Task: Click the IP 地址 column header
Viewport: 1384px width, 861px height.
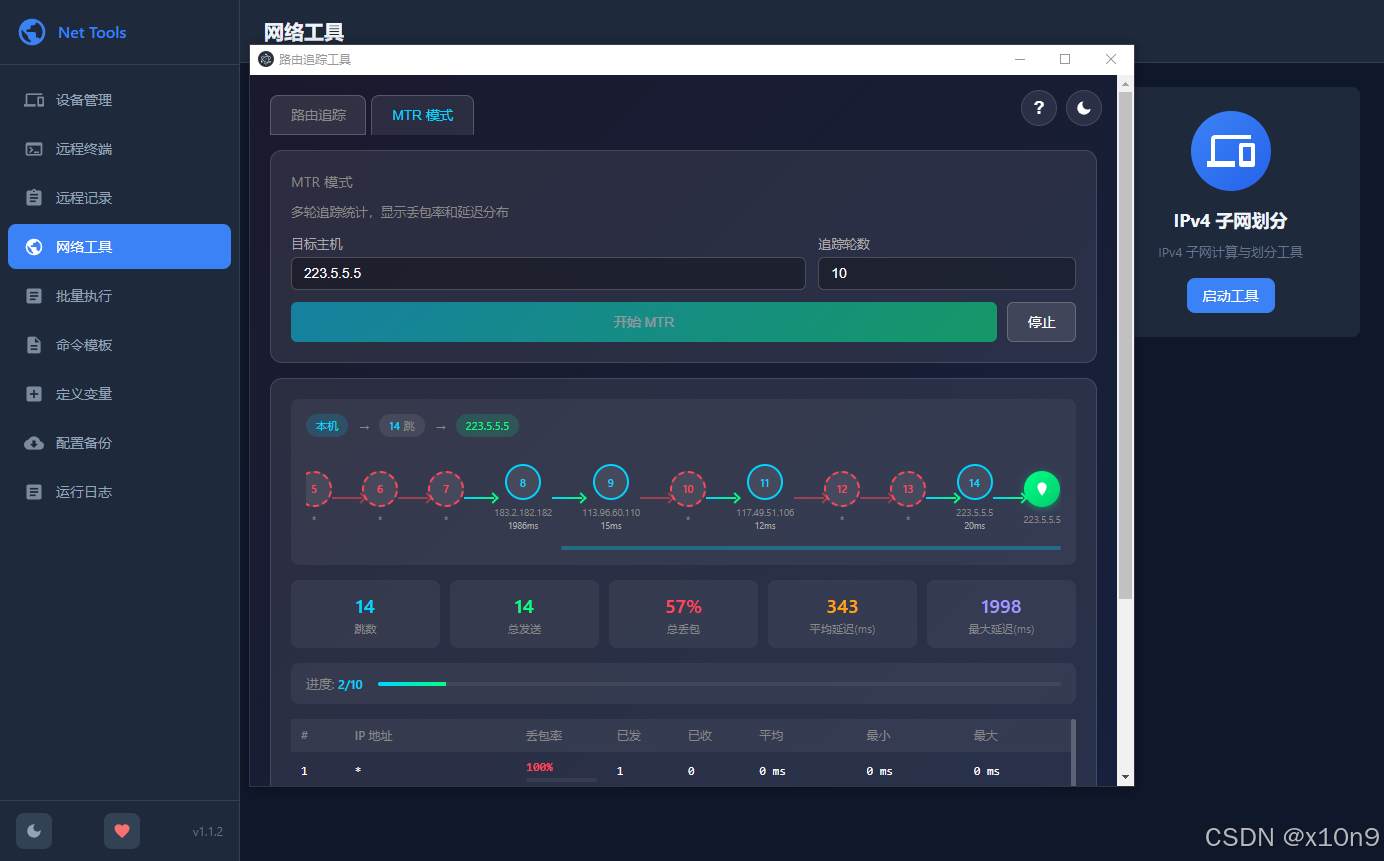Action: point(373,736)
